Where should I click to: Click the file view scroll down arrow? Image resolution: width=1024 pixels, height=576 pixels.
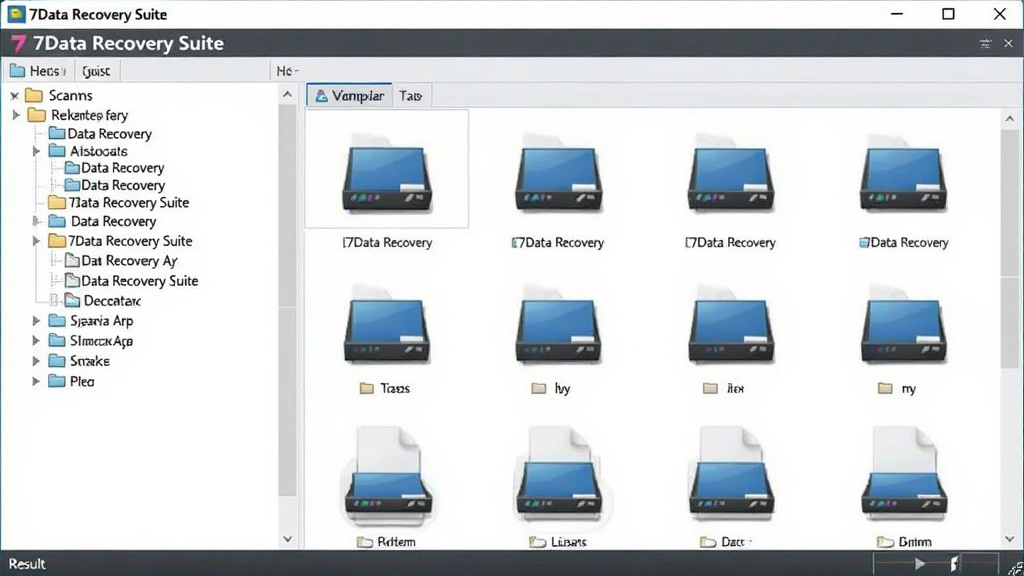click(1010, 539)
